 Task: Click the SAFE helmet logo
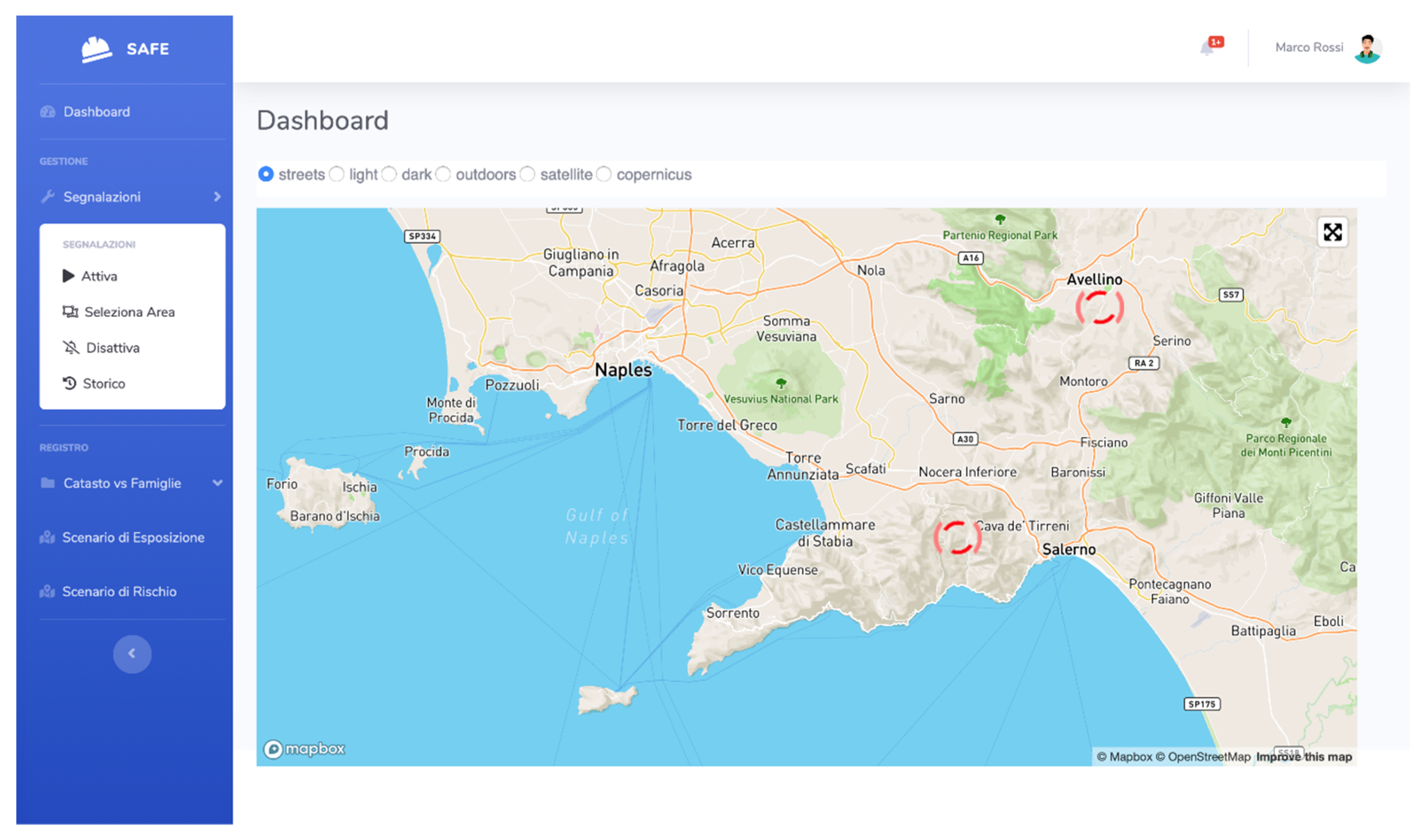tap(96, 49)
